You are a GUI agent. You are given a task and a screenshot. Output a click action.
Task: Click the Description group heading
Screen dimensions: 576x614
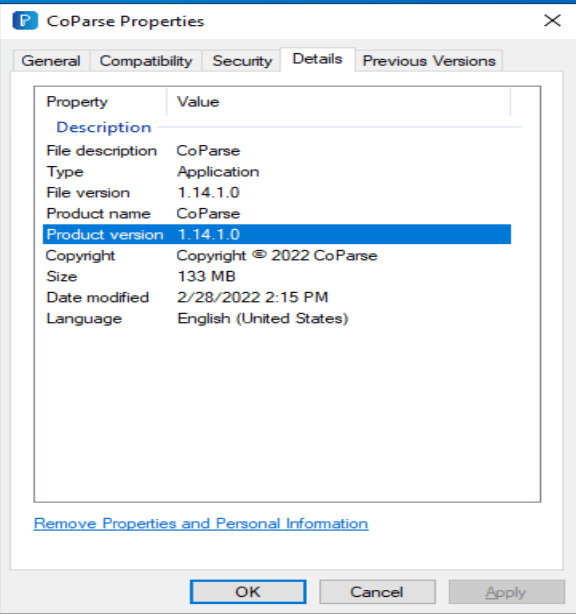[x=104, y=127]
